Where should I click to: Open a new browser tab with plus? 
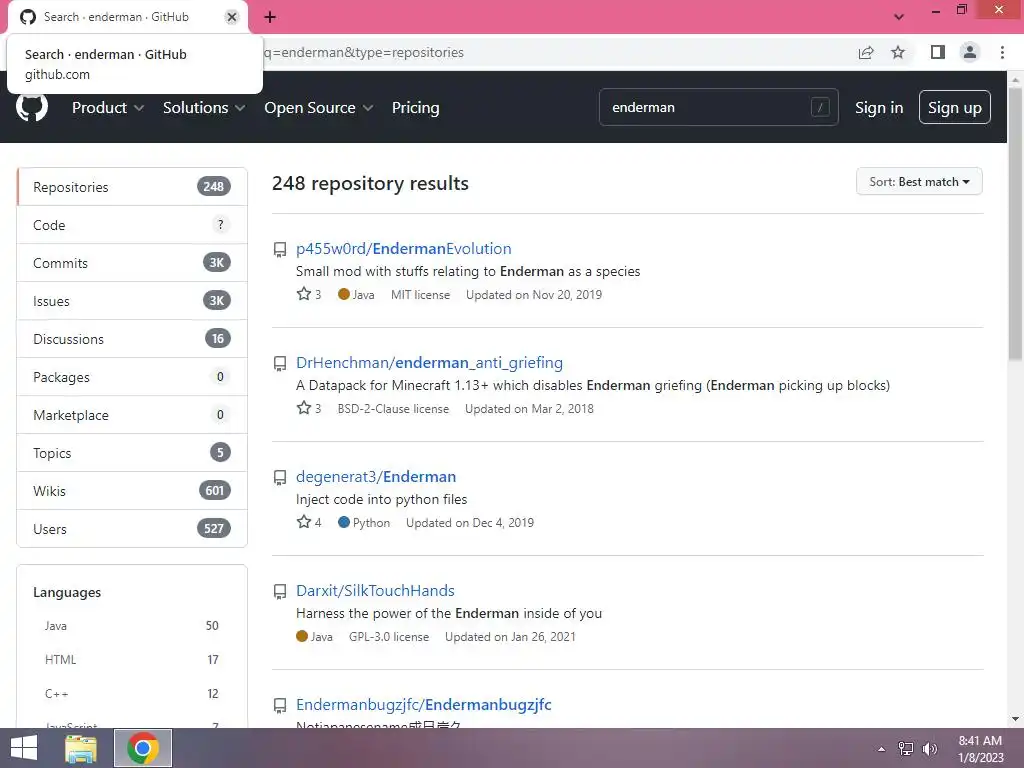(x=270, y=17)
